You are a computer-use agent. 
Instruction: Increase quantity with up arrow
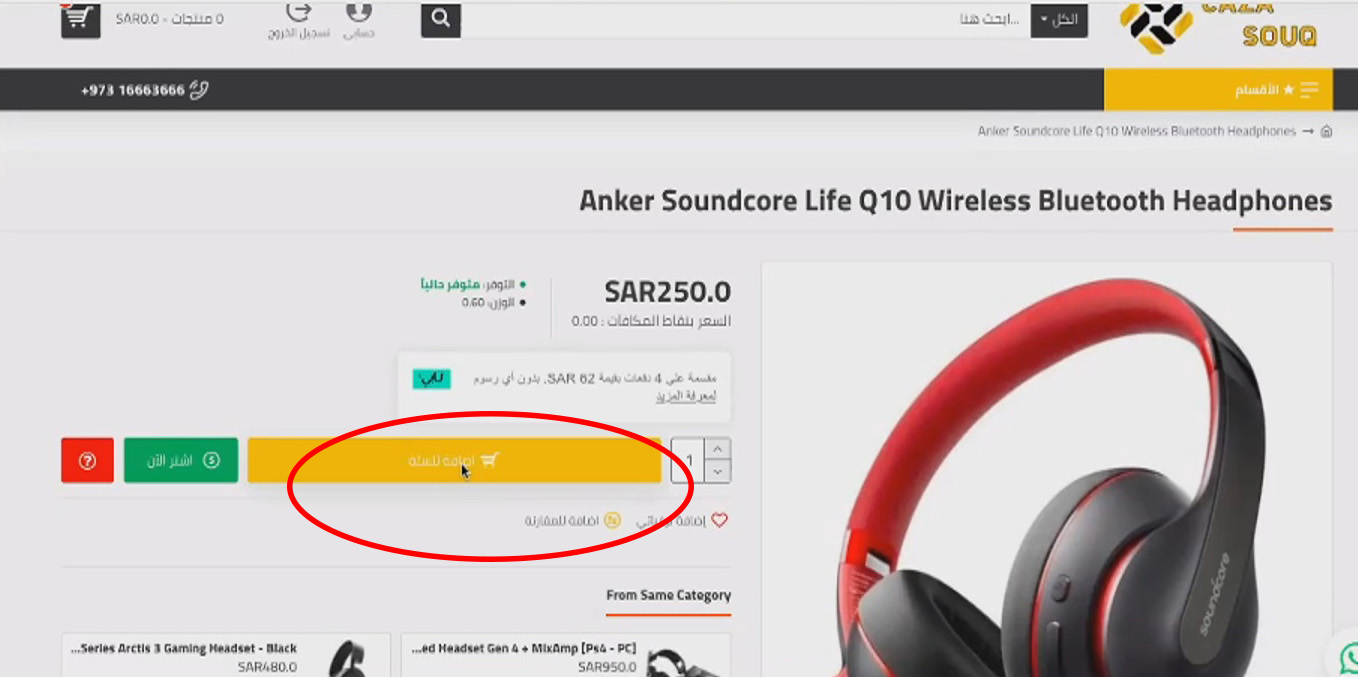(718, 449)
